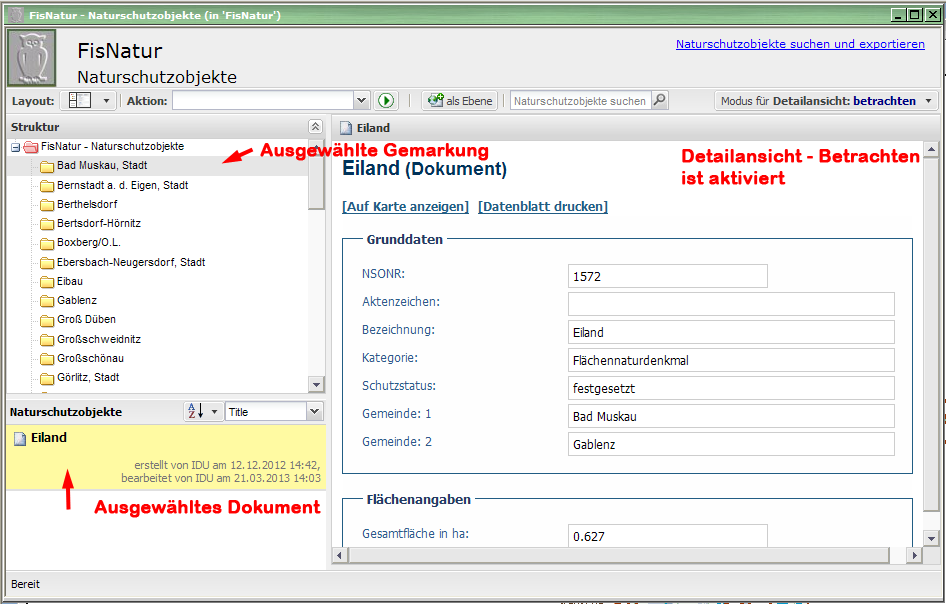Click 'Datenblatt drucken' link
The image size is (946, 604).
(542, 207)
